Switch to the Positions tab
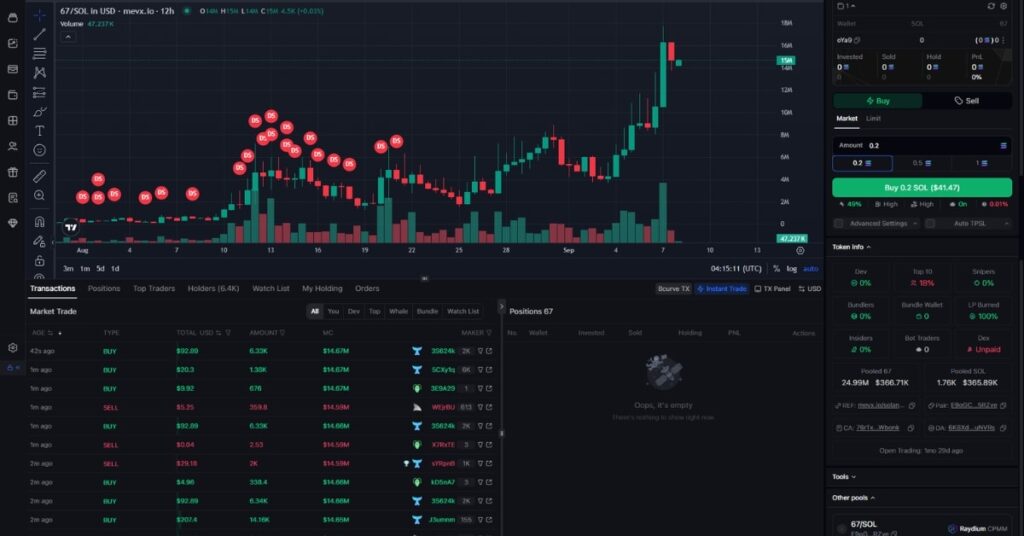This screenshot has width=1024, height=536. (104, 289)
